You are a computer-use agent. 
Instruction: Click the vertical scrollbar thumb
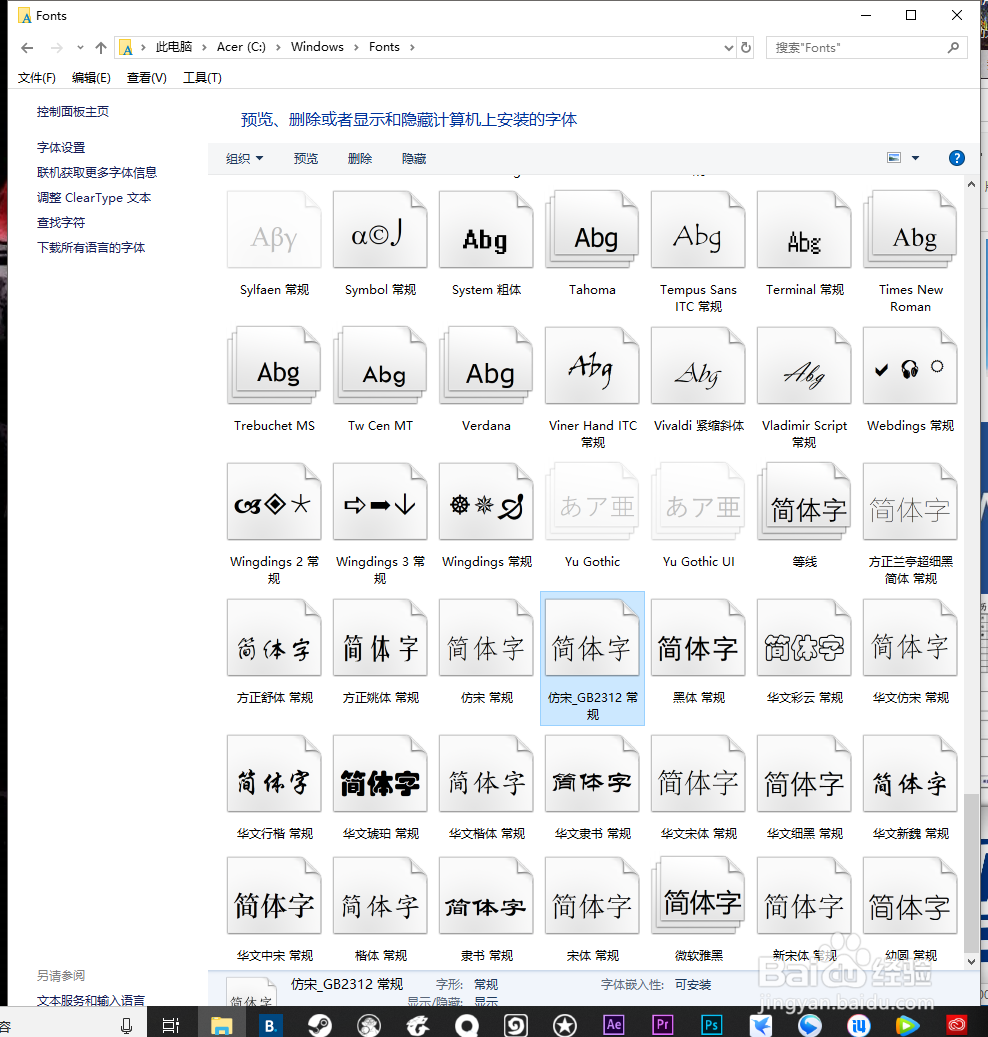coord(971,872)
